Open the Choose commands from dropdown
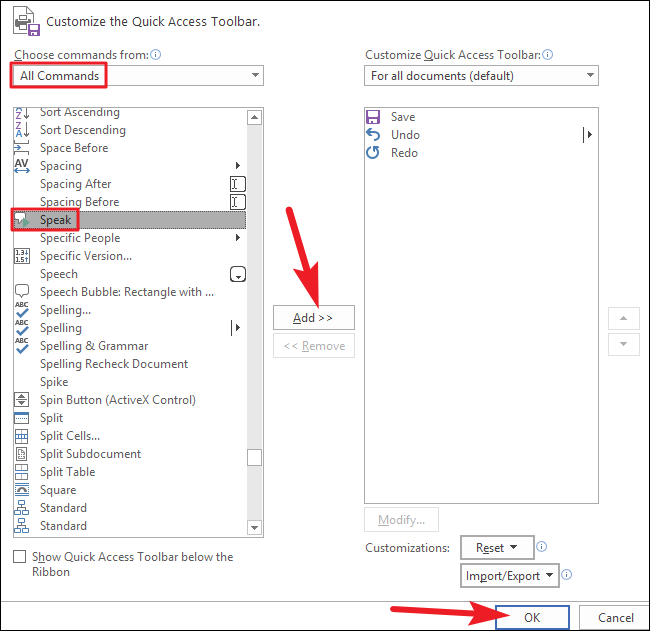The width and height of the screenshot is (650, 631). [138, 75]
